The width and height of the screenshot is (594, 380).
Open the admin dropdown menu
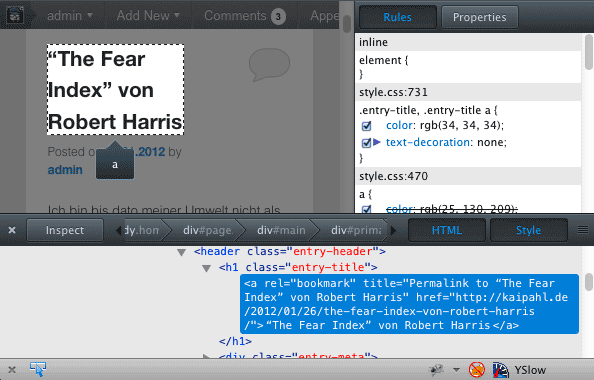[70, 16]
